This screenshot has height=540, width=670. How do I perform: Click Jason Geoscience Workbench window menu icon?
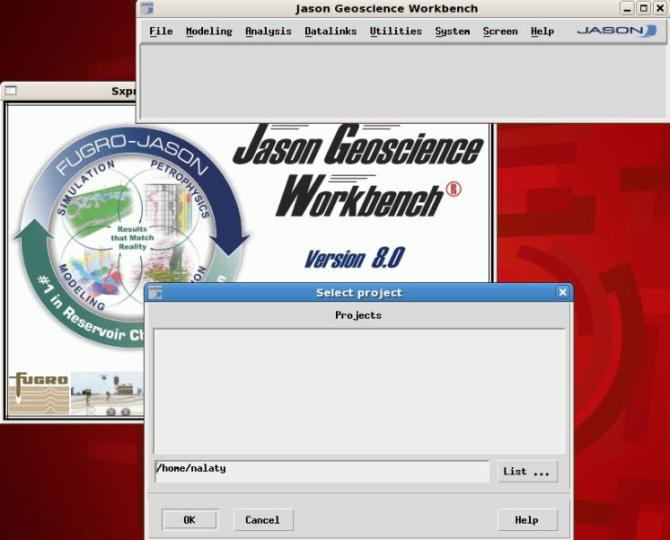tap(147, 8)
